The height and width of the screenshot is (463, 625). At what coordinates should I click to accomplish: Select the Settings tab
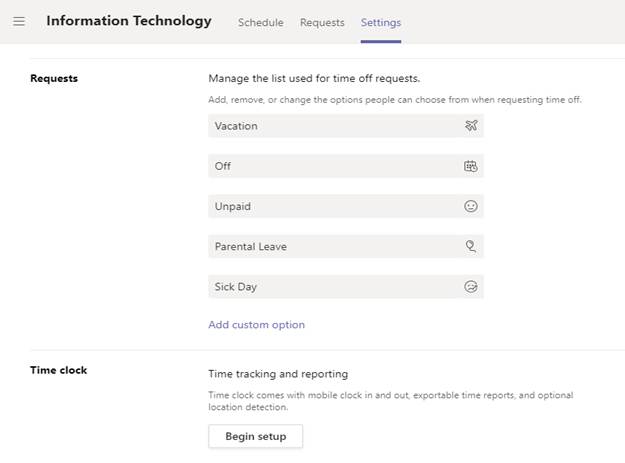[381, 23]
